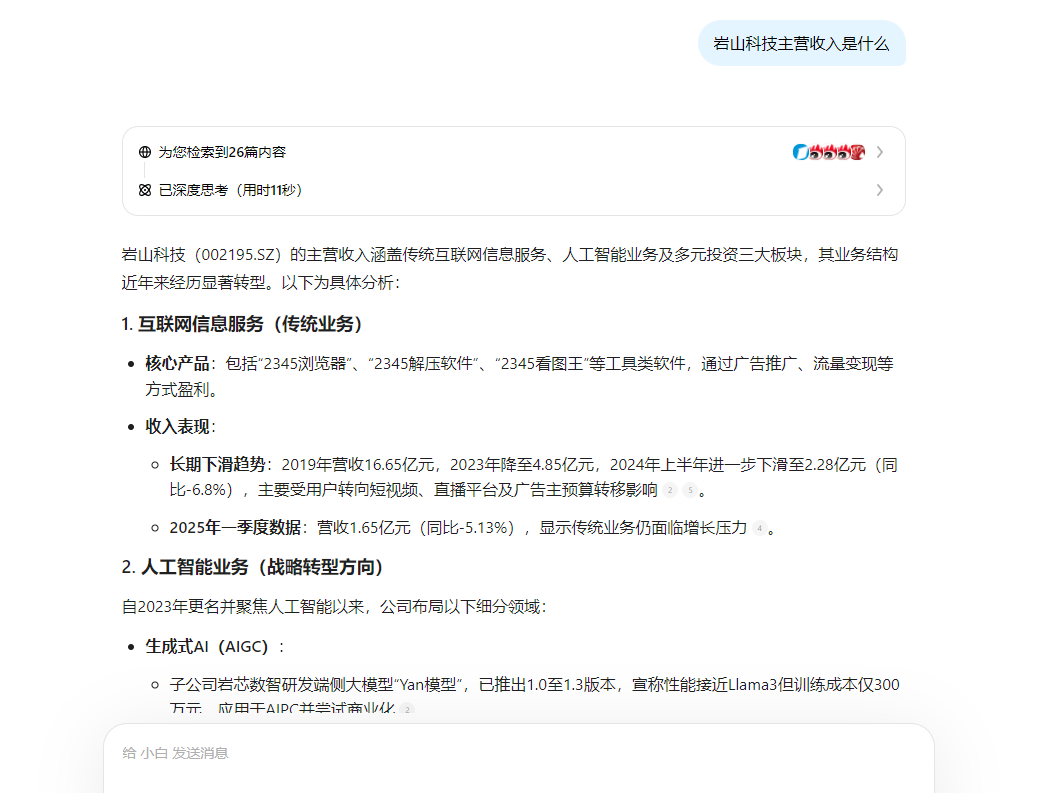Screen dimensions: 1044x793
Task: Click the 2025年一季度数据 bold label
Action: click(x=235, y=528)
